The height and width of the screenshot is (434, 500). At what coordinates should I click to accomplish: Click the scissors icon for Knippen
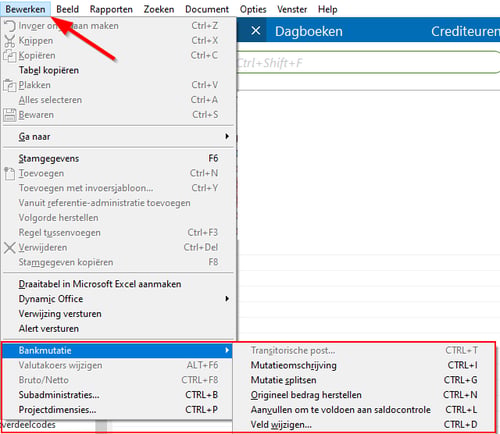click(x=10, y=41)
